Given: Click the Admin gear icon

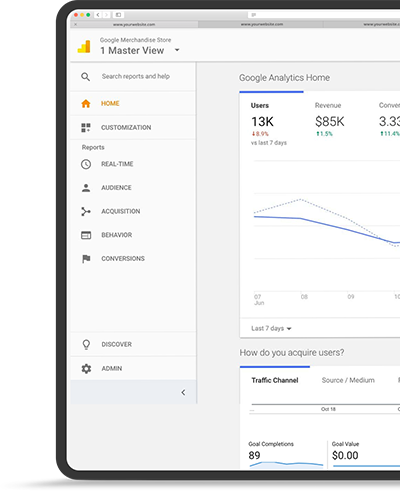Looking at the screenshot, I should click(86, 369).
